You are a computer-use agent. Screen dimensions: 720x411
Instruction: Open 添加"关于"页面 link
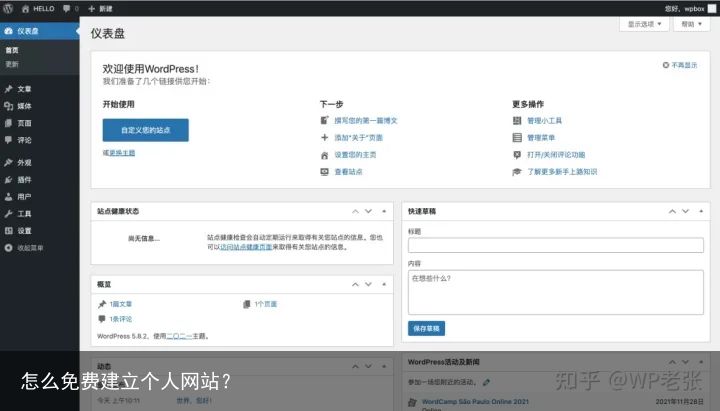coord(358,137)
